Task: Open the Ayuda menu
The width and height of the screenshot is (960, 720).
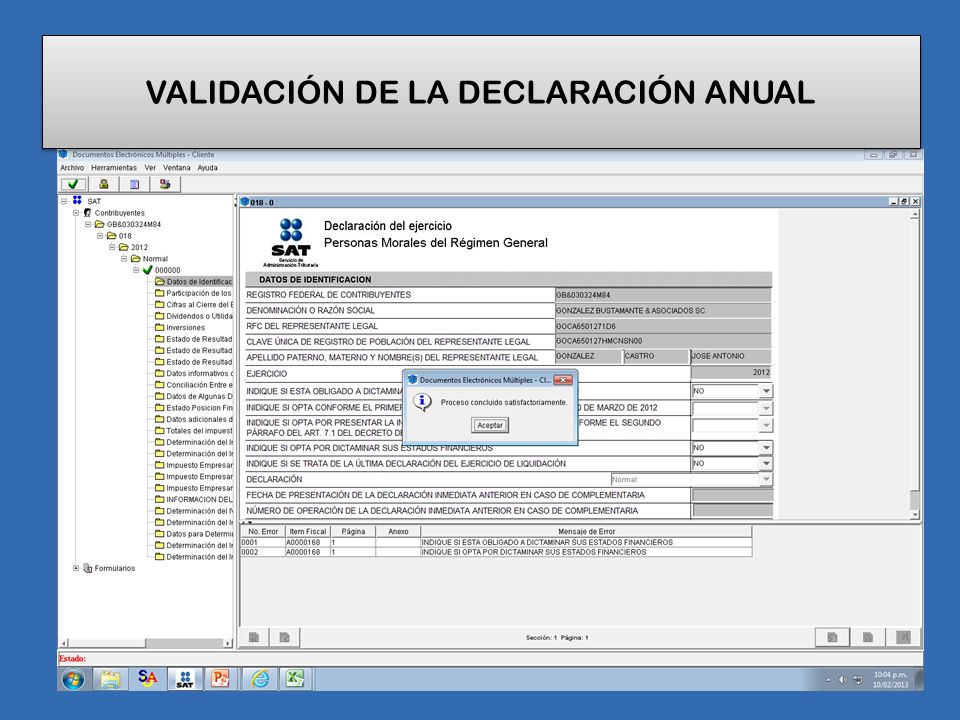Action: click(208, 168)
